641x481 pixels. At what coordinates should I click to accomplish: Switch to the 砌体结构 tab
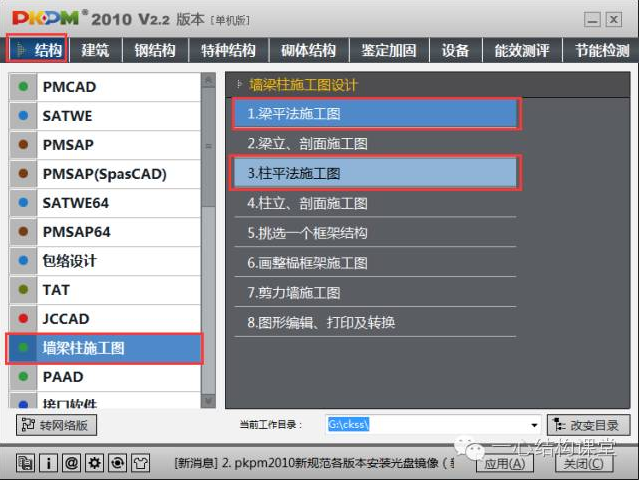(309, 50)
